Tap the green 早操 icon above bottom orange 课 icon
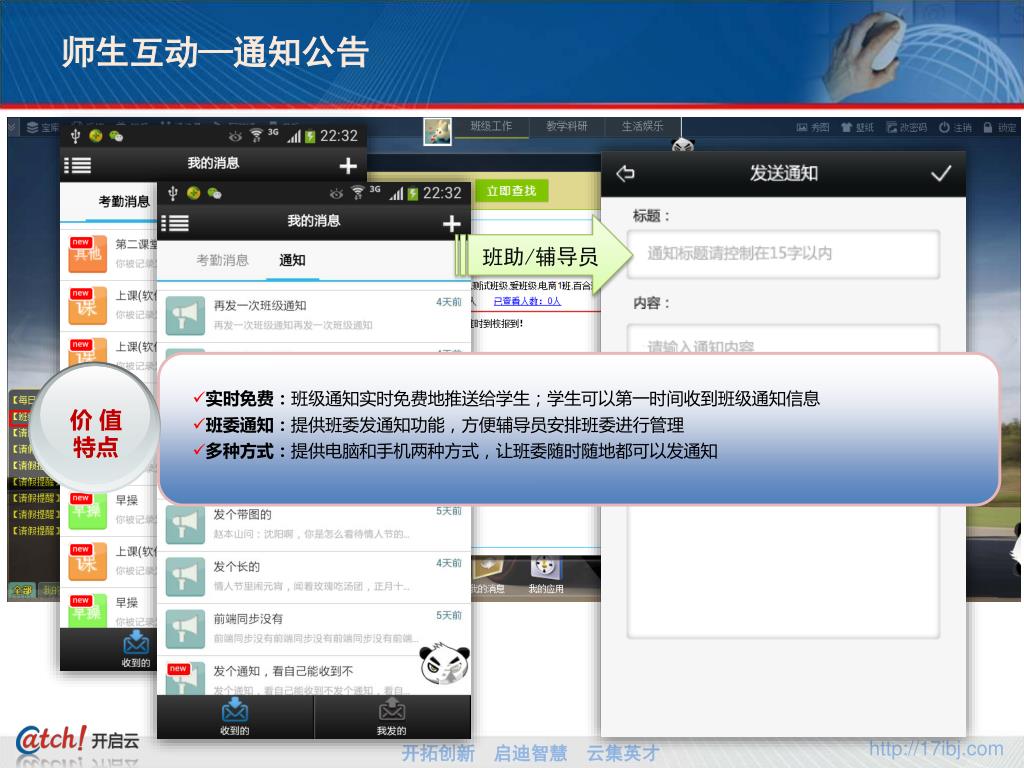The height and width of the screenshot is (768, 1024). pyautogui.click(x=88, y=511)
